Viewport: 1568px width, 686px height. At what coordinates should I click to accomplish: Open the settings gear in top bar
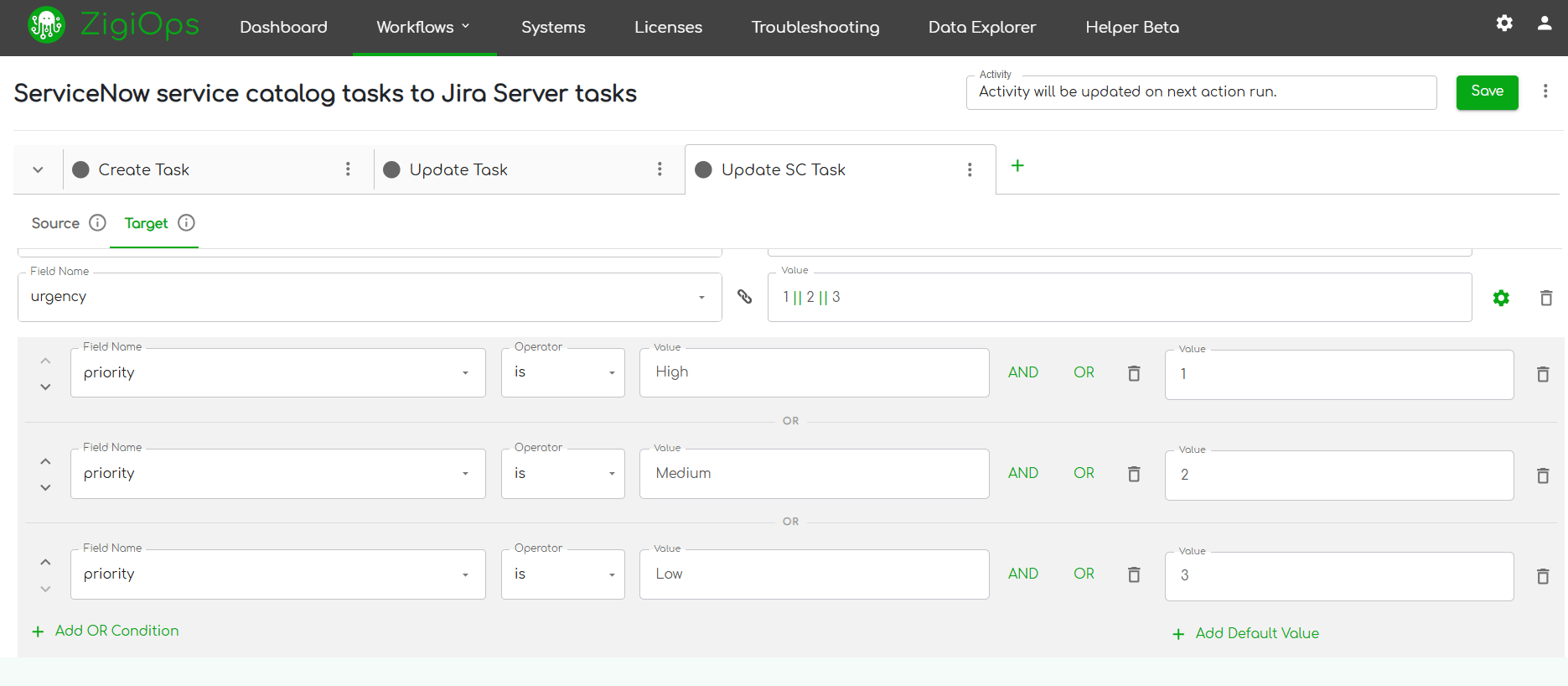1504,23
